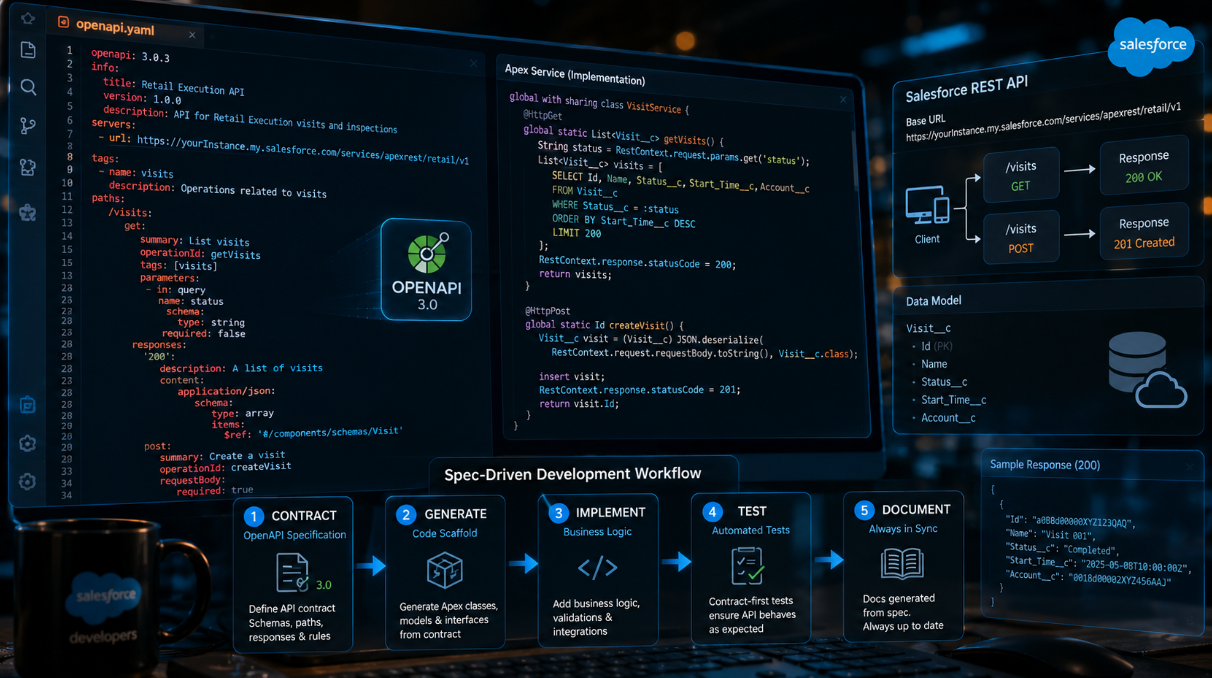Click the YAML file icon on the openapi.yaml tab

click(x=64, y=23)
